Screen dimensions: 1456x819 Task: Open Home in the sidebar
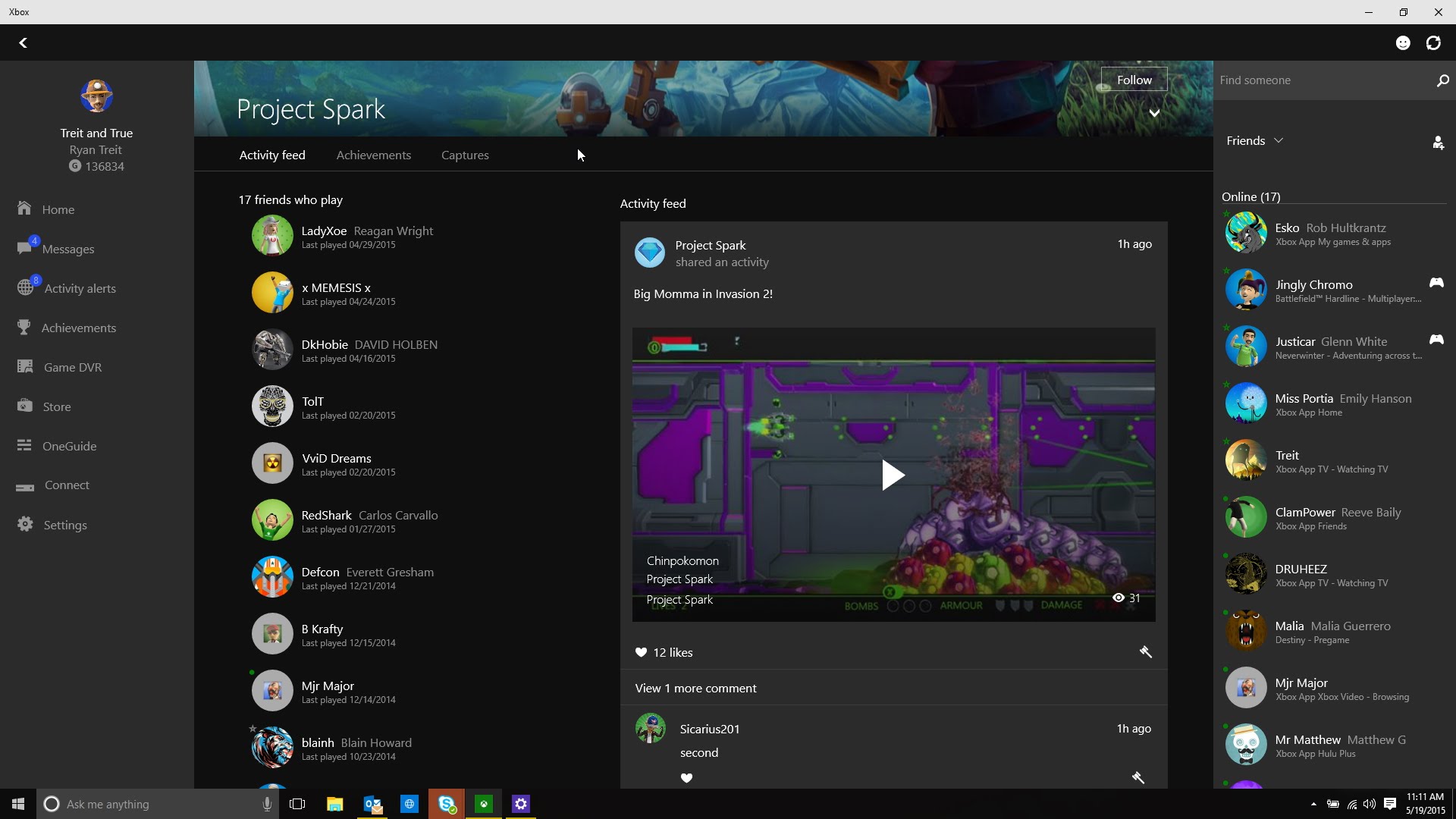46,209
